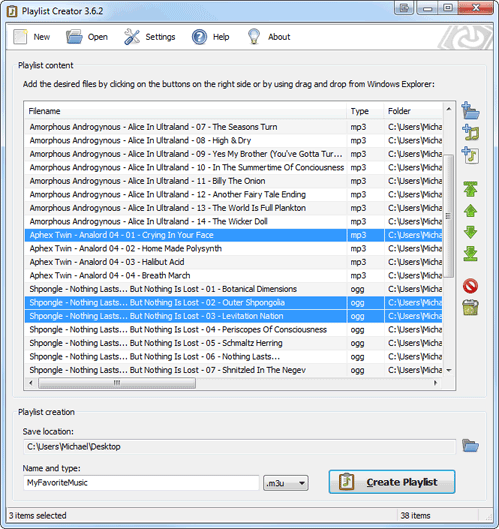
Task: Click the Playlist Creator title bar icon
Action: [x=12, y=11]
